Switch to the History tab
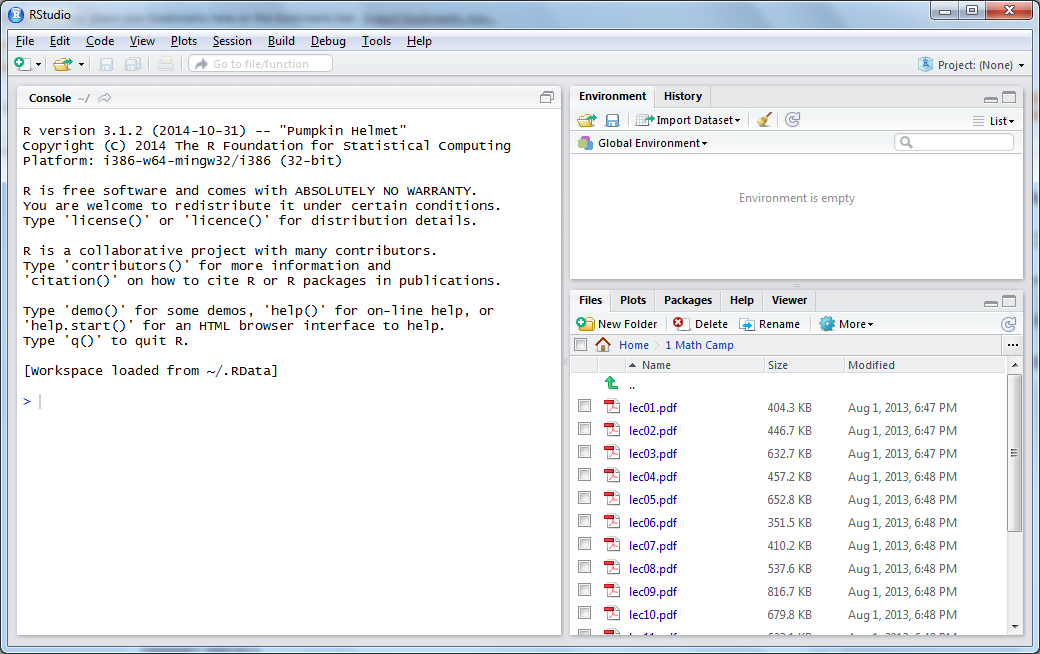1040x654 pixels. pos(682,96)
